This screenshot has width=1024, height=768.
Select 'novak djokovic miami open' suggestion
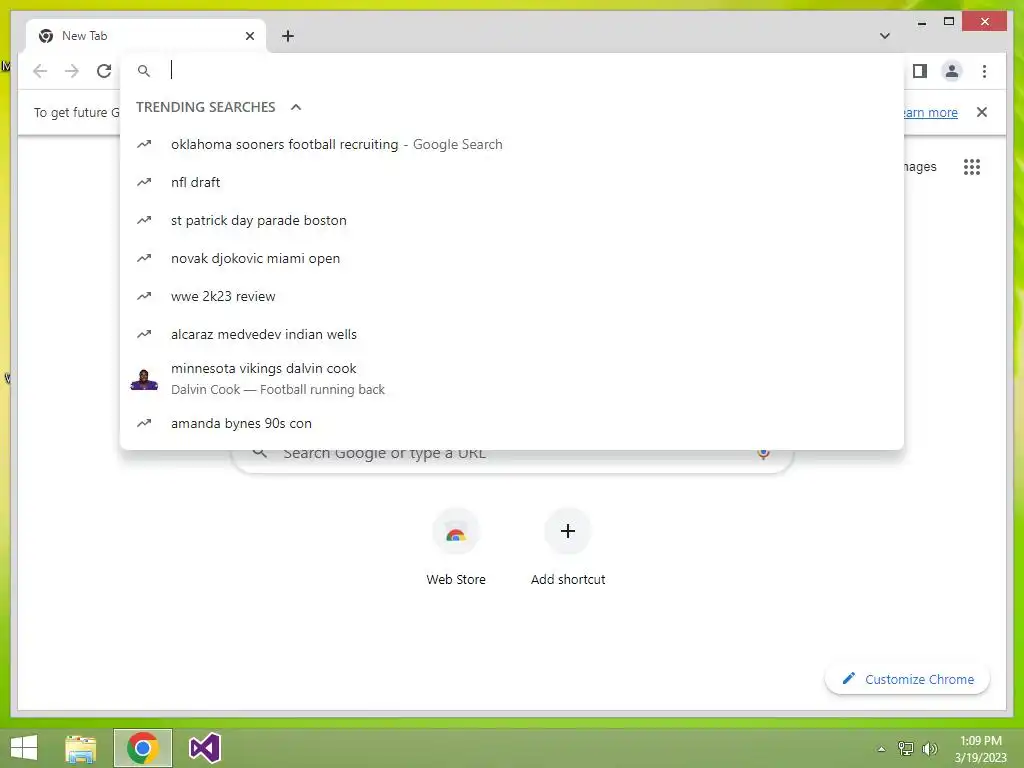pyautogui.click(x=512, y=258)
